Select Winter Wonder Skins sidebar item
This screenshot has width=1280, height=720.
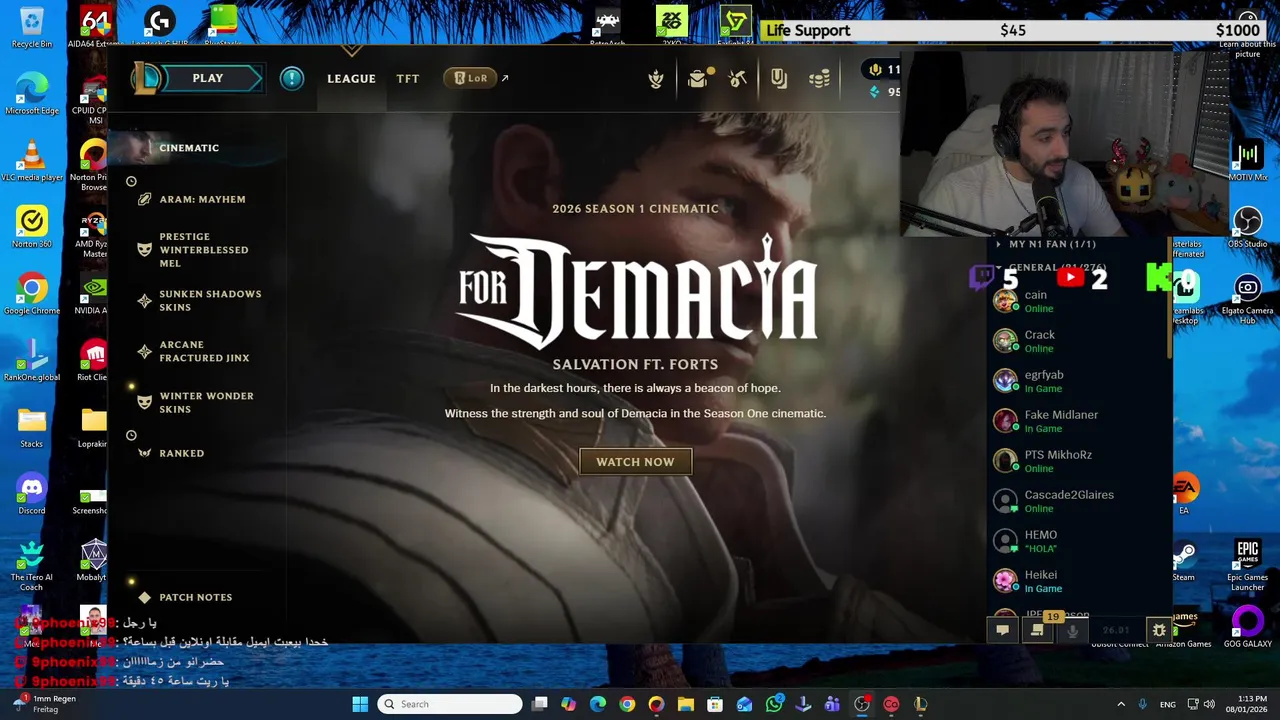click(195, 402)
